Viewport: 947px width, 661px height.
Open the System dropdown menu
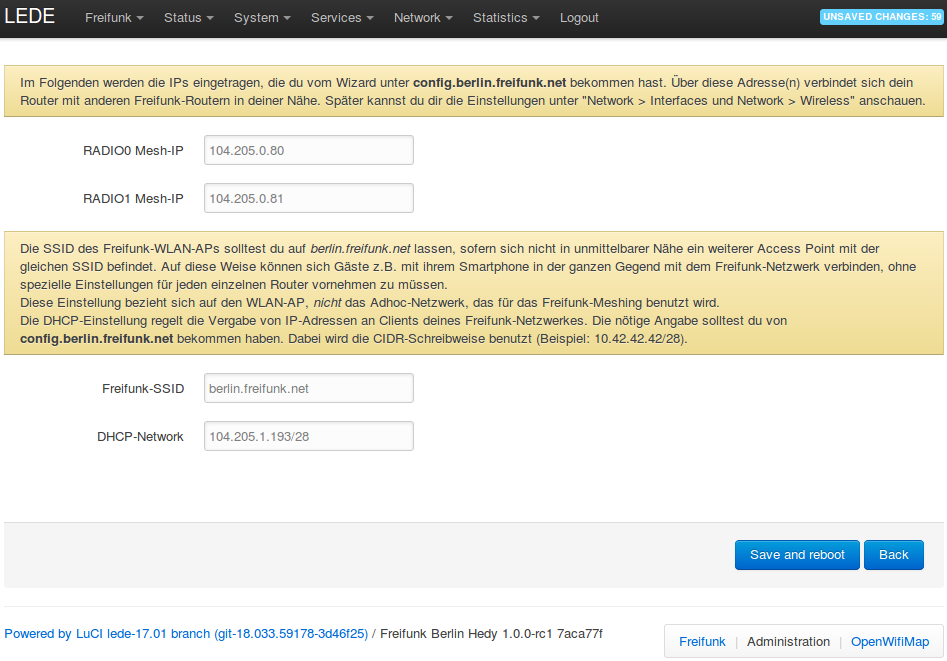(262, 18)
